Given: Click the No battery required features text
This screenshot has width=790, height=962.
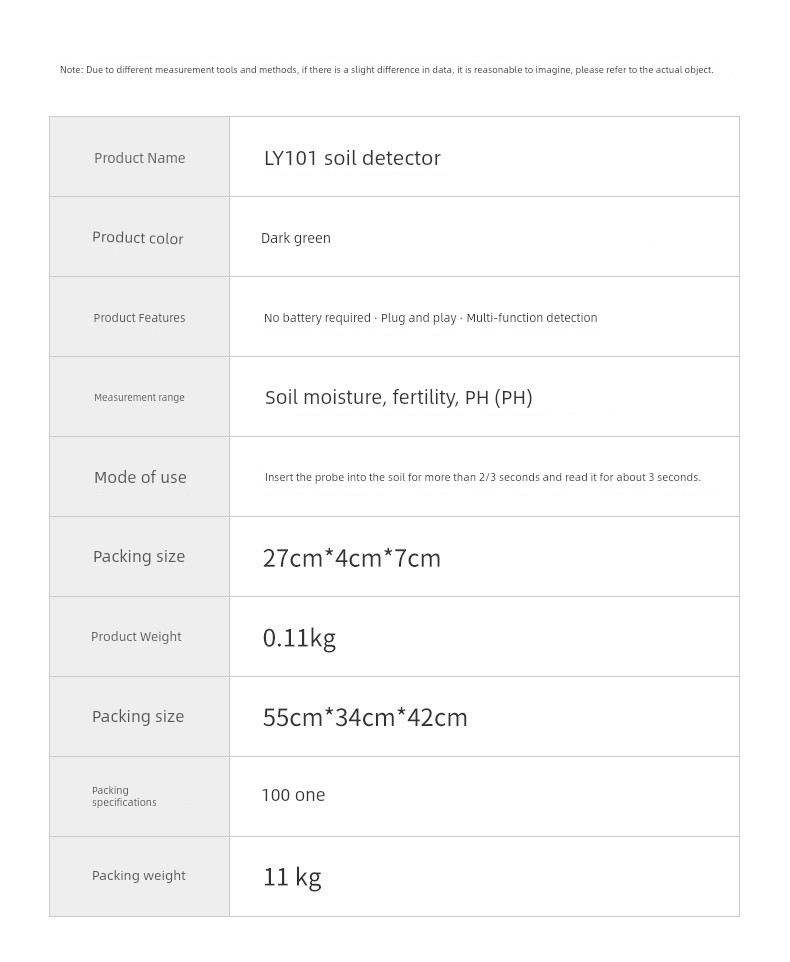Looking at the screenshot, I should coord(430,318).
